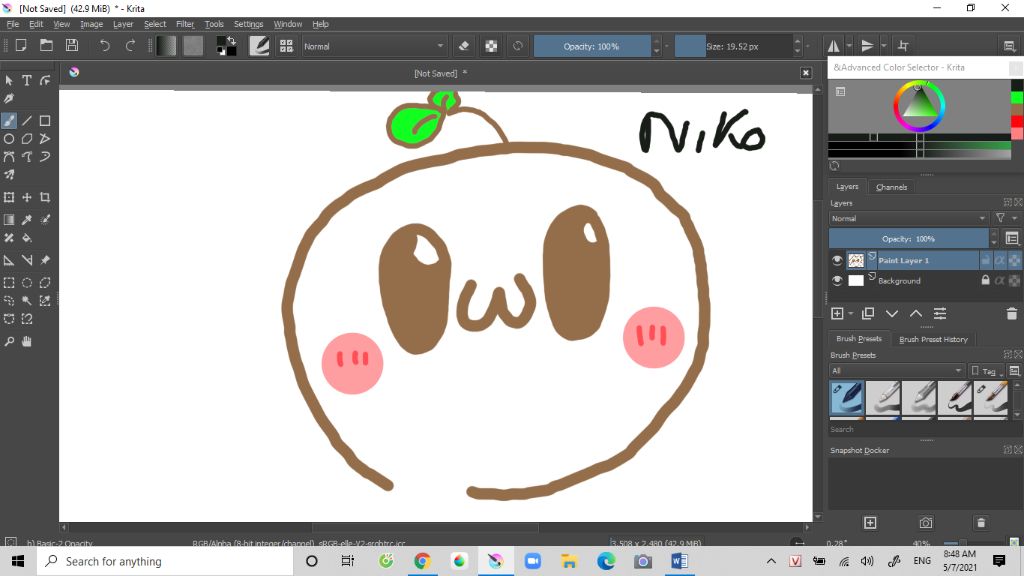Unlock the Background layer
Viewport: 1024px width, 576px height.
point(985,280)
